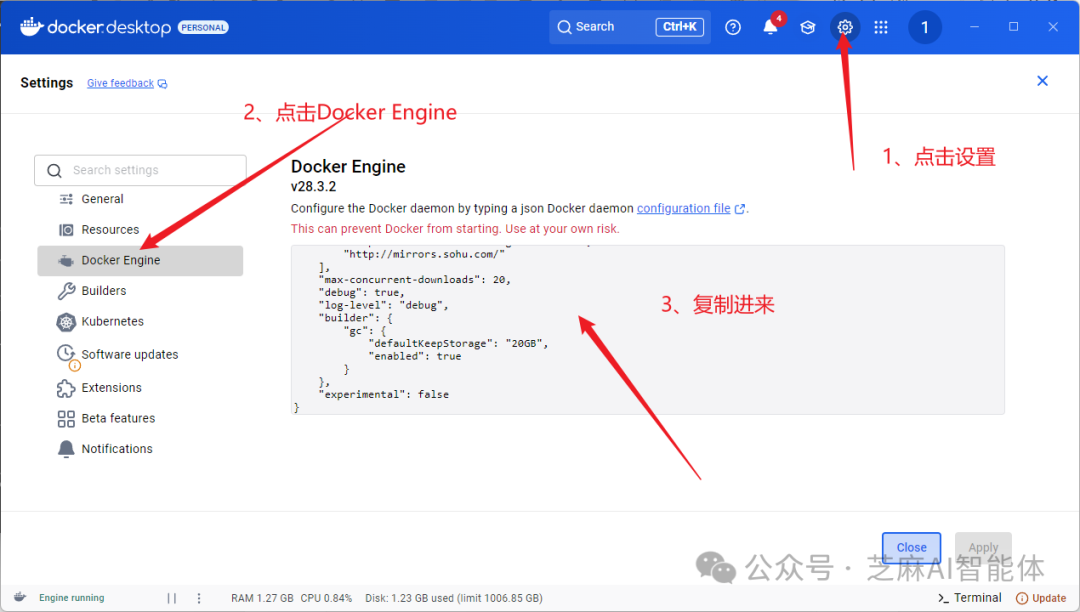
Task: Click the Software updates clock icon
Action: point(67,355)
